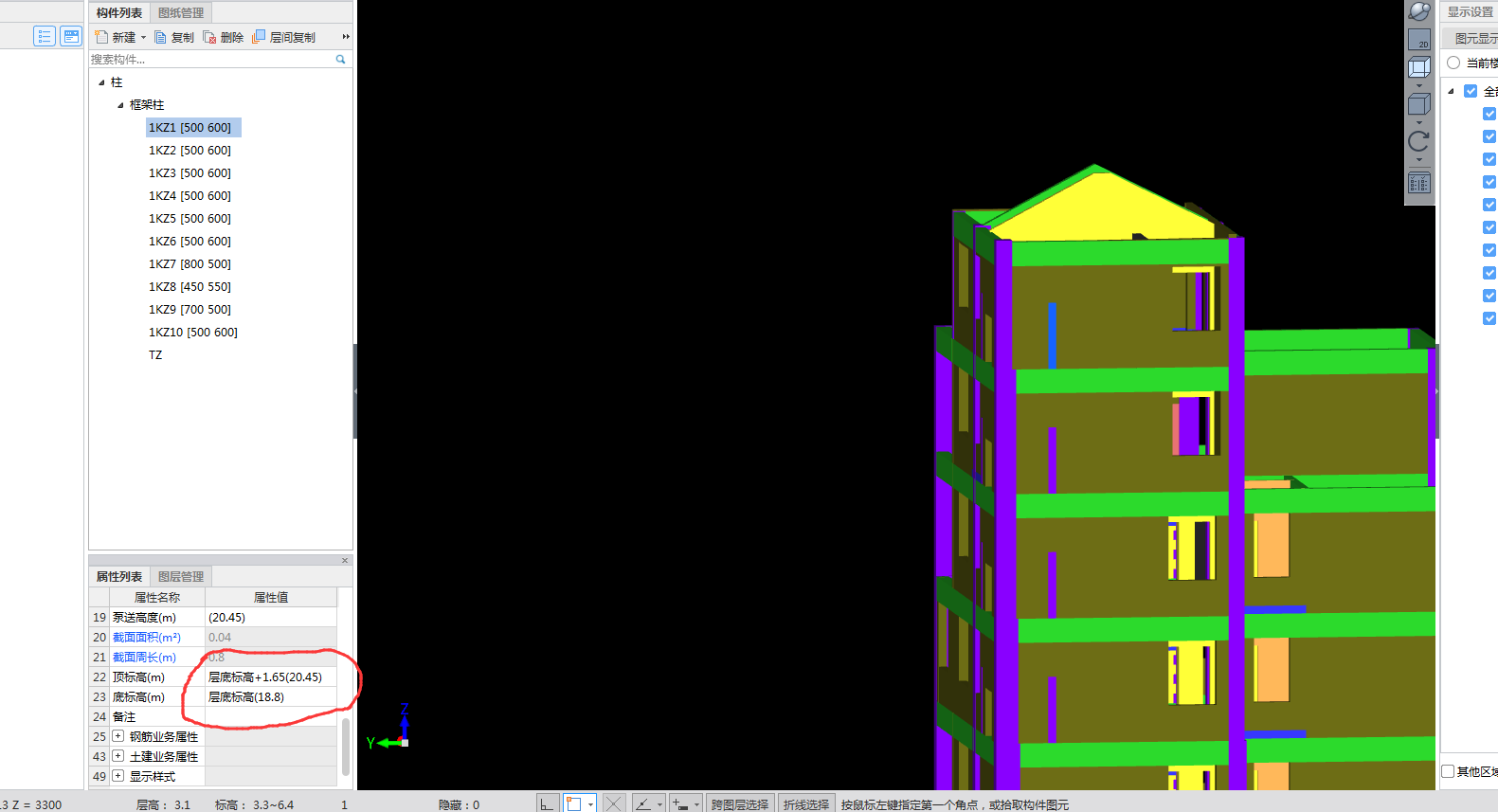Click the 顶标高 value 层底标高+1.65(20.45)
This screenshot has height=812, width=1498.
pyautogui.click(x=271, y=677)
